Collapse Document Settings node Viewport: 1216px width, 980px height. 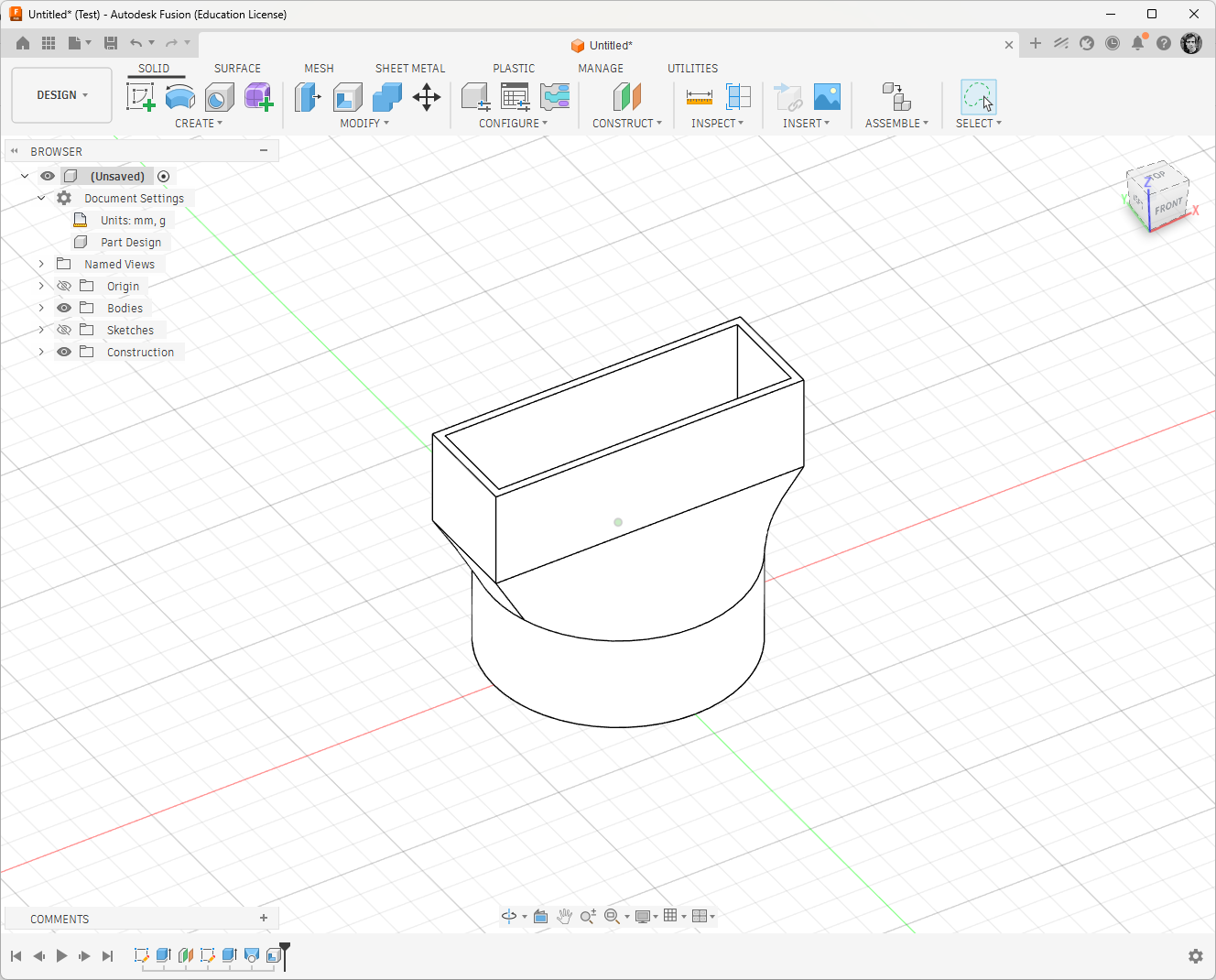coord(41,198)
